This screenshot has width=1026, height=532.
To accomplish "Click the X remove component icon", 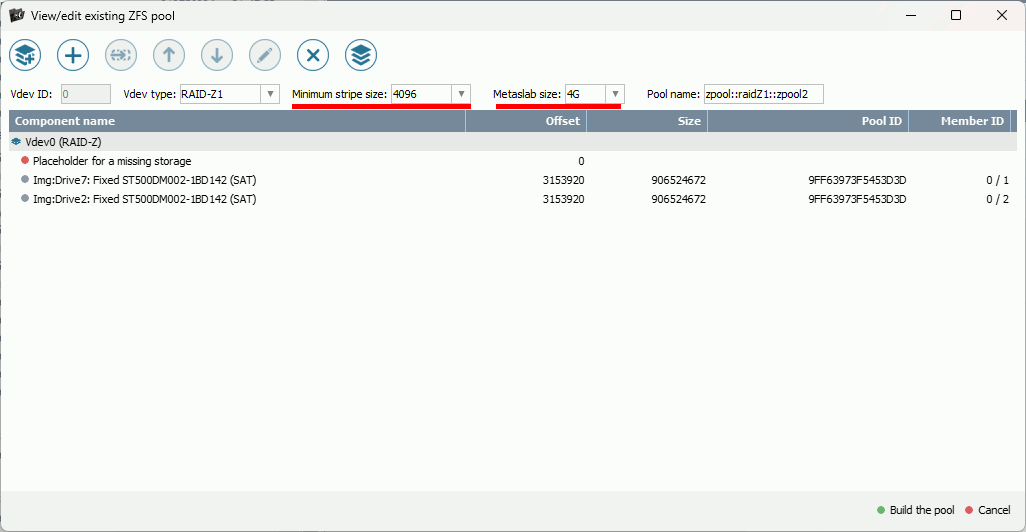I will coord(313,55).
